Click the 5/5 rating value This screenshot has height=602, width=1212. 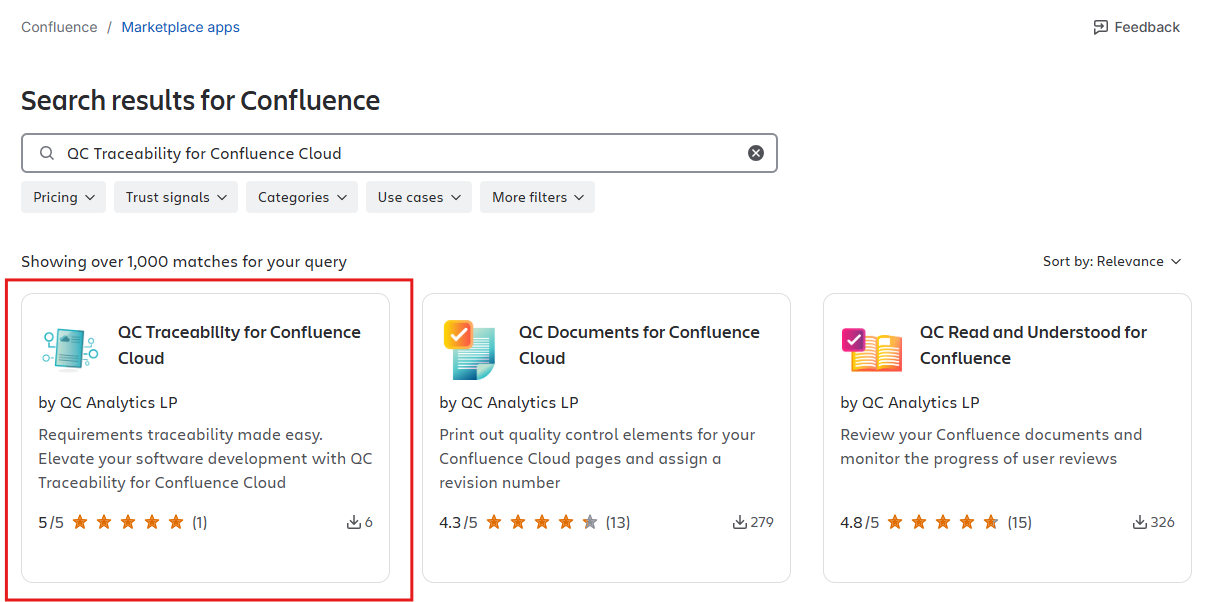pos(51,522)
